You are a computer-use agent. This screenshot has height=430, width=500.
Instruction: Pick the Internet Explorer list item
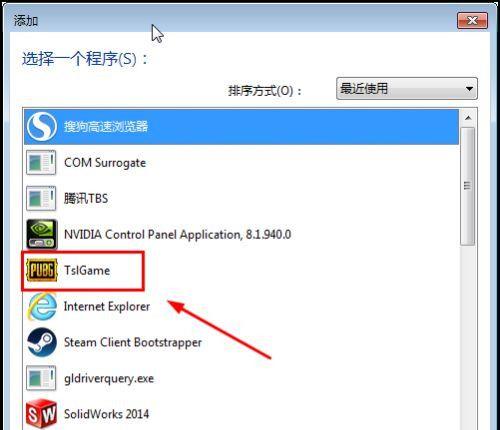242,306
